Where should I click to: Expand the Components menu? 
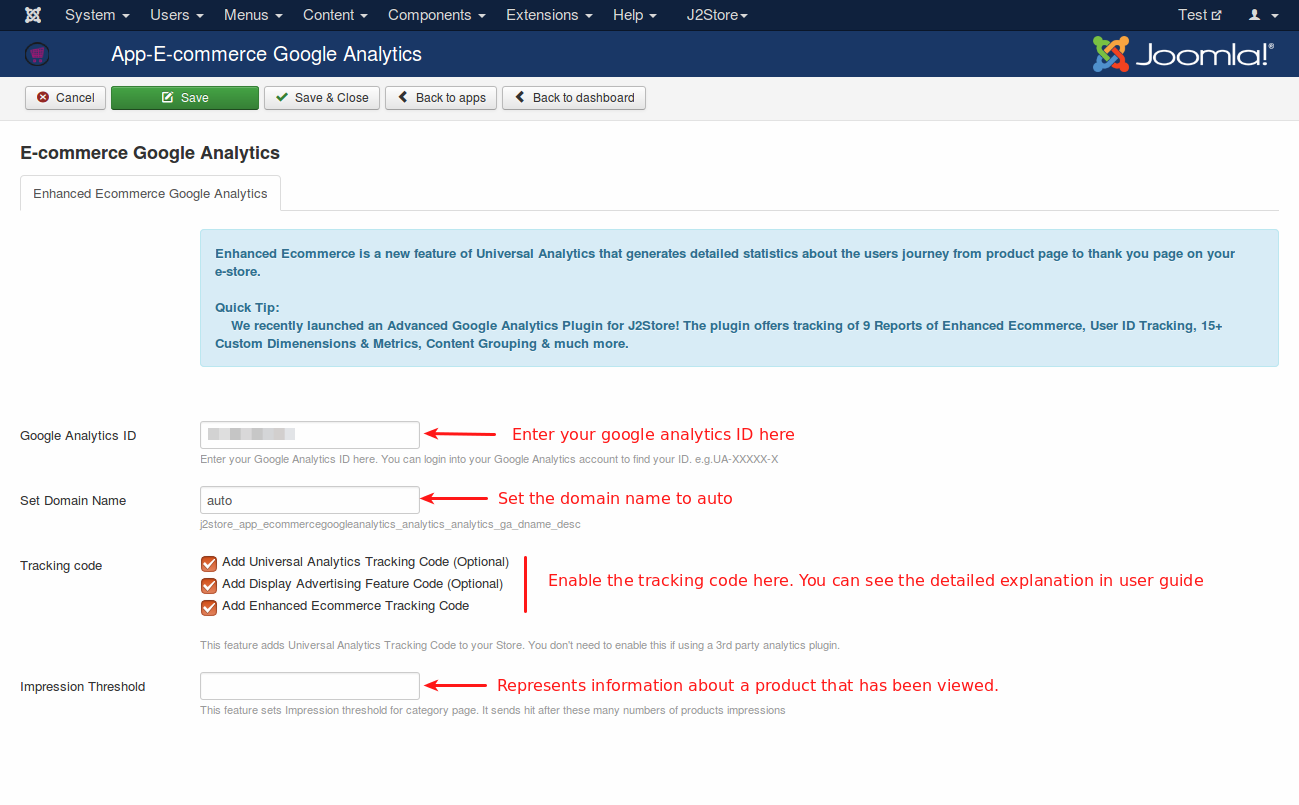click(x=437, y=15)
